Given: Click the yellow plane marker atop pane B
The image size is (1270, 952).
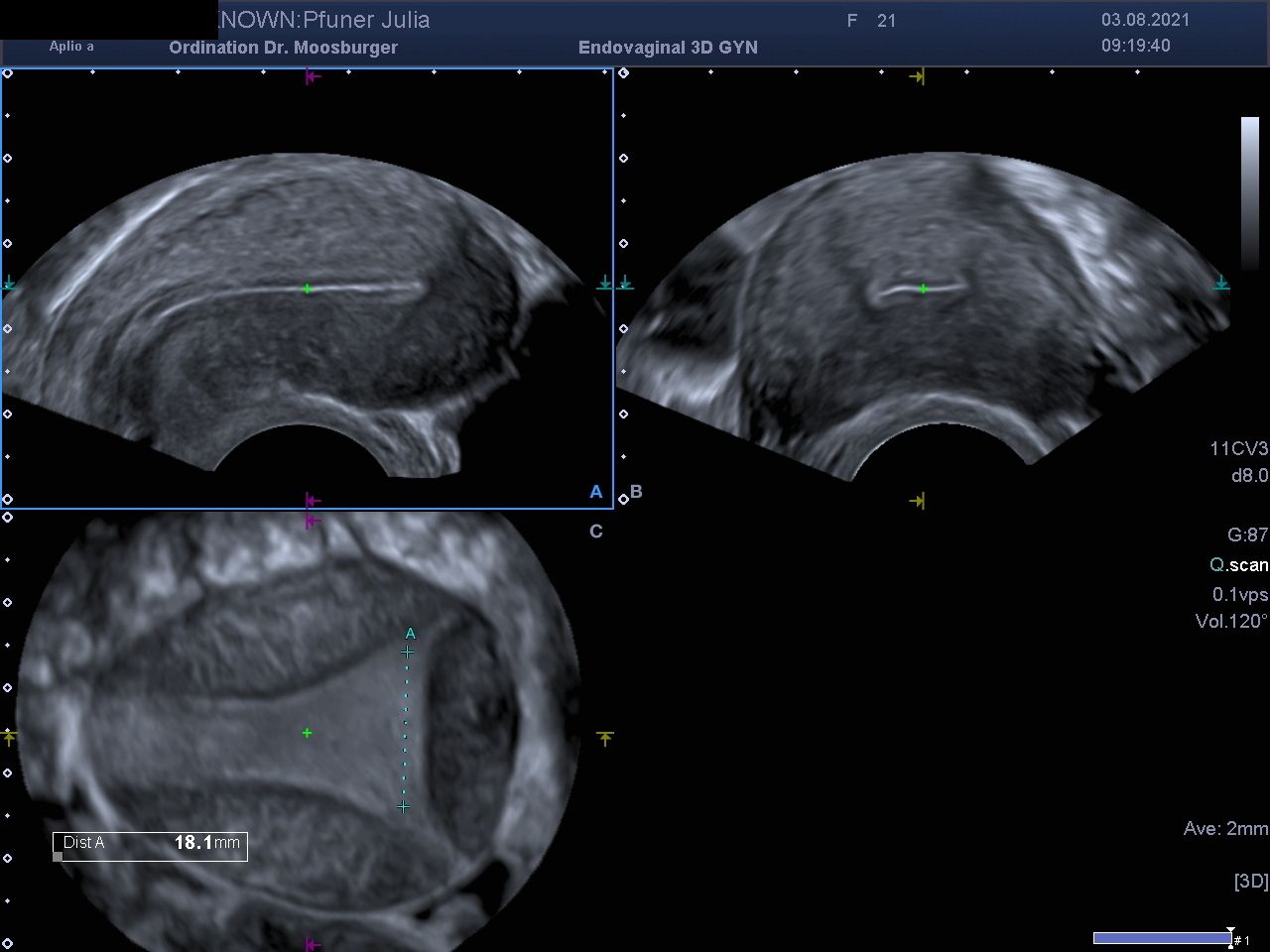Looking at the screenshot, I should (917, 76).
